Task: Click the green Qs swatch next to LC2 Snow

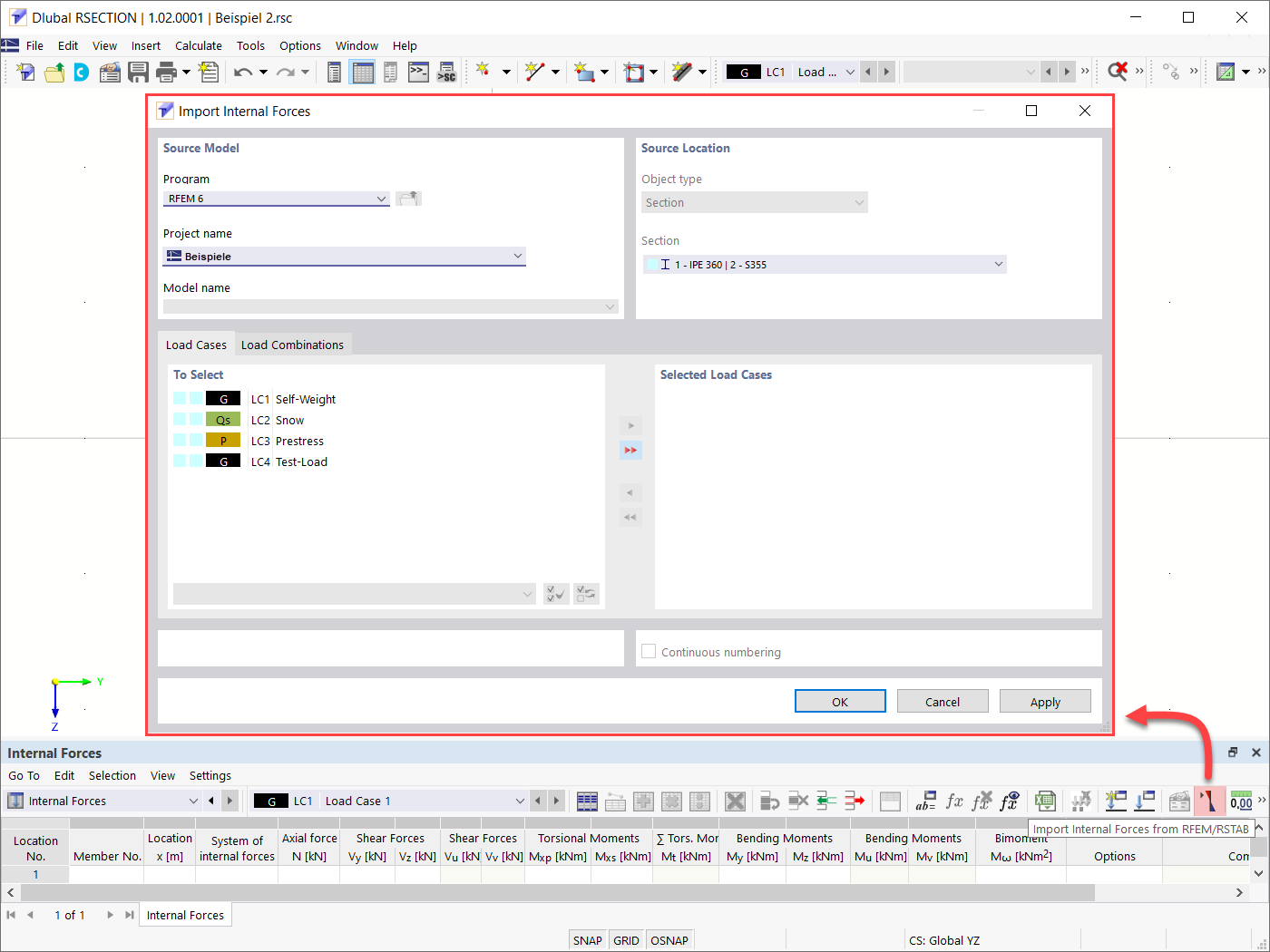Action: 223,419
